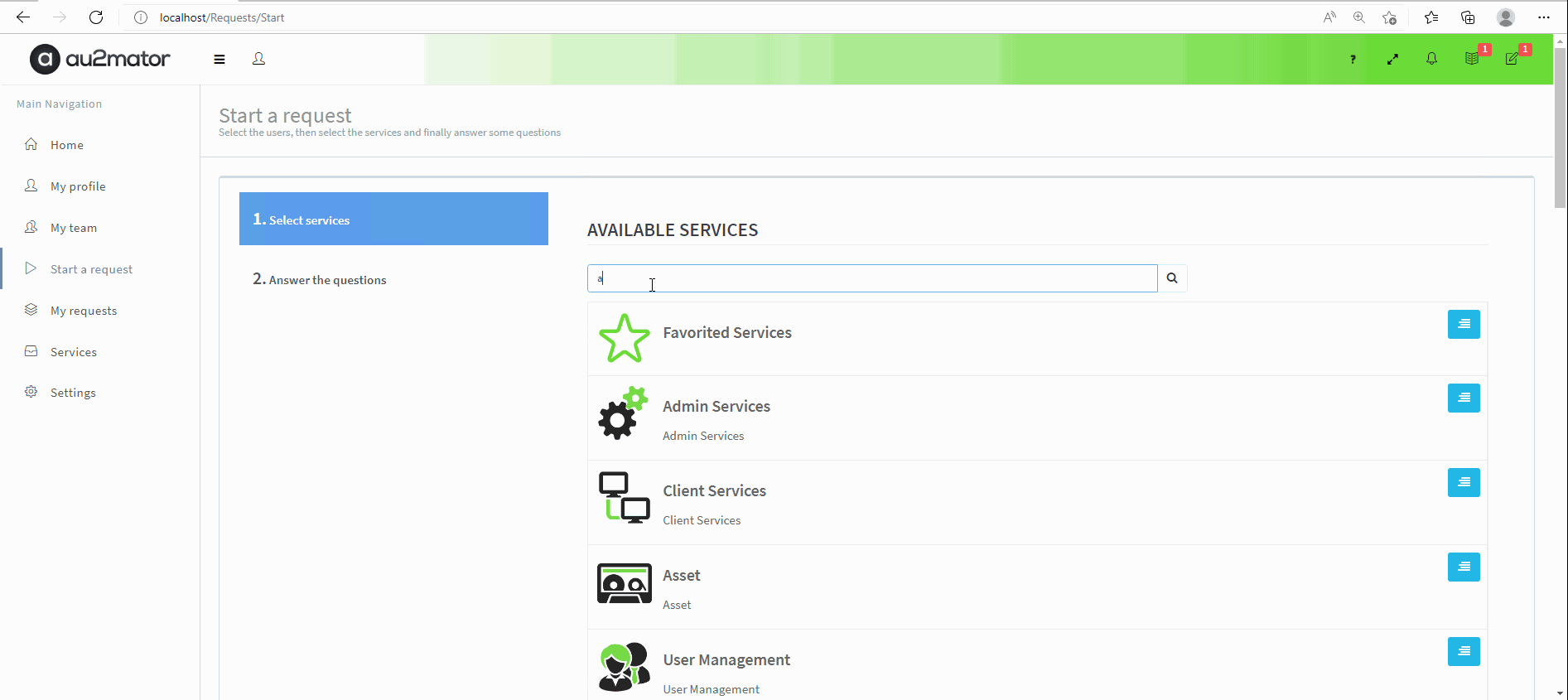Image resolution: width=1568 pixels, height=700 pixels.
Task: Open the approvals book icon with badge
Action: tap(1472, 59)
